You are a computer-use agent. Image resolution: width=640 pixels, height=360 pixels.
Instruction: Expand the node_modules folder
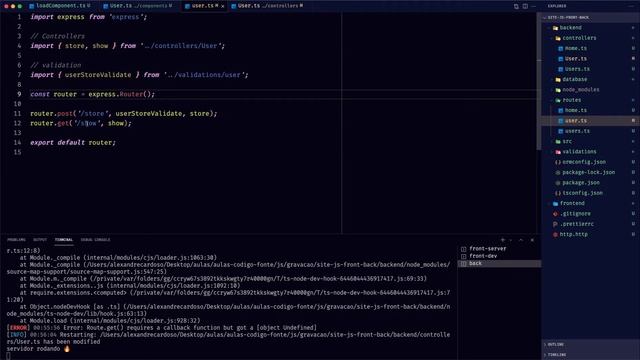point(591,90)
